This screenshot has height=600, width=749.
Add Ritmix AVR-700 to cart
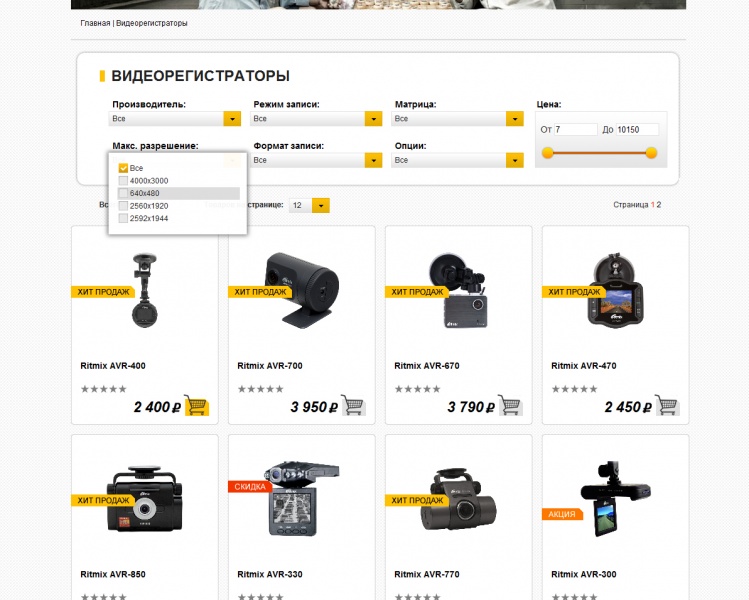(353, 405)
